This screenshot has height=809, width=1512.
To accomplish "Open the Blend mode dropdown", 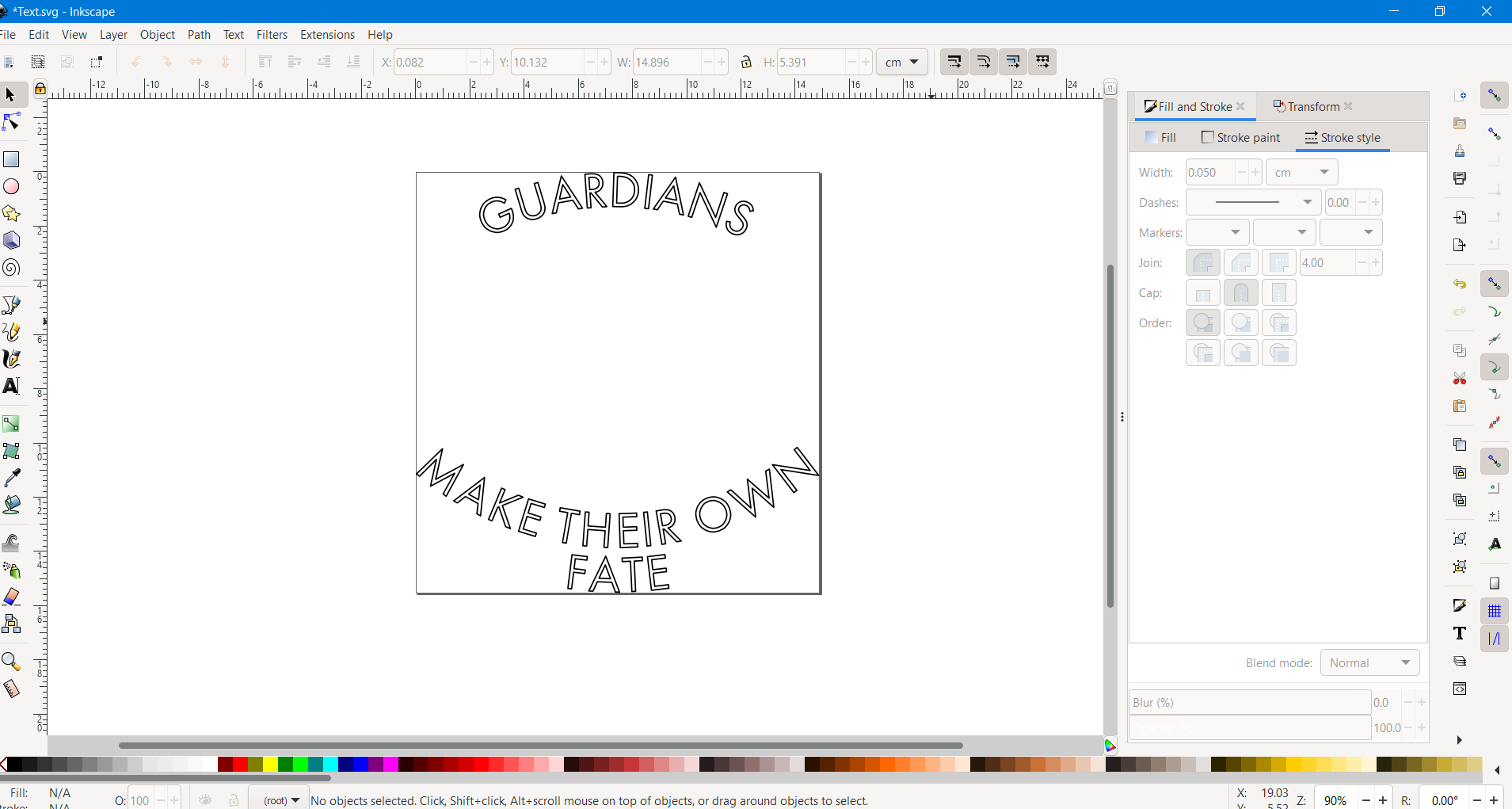I will [1371, 662].
